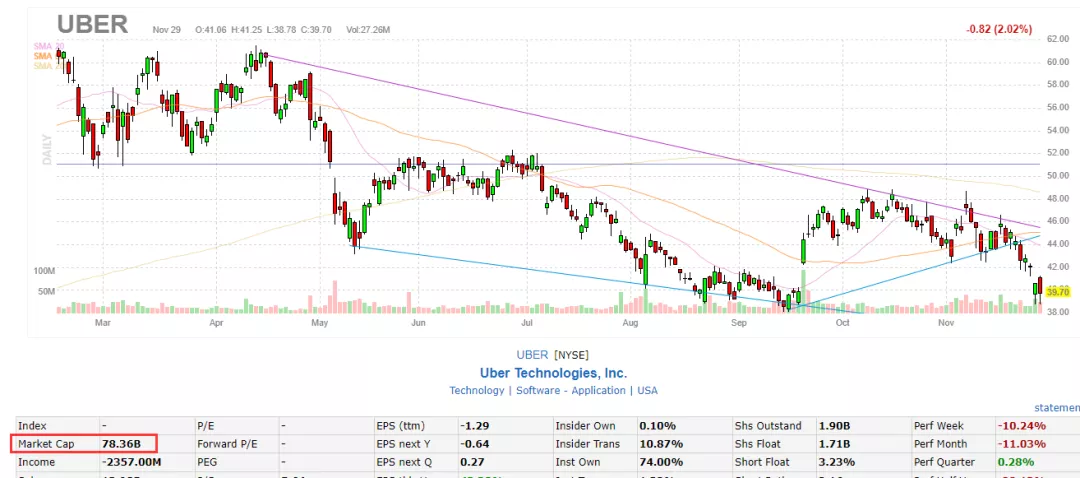This screenshot has height=478, width=1080.
Task: Click the red -0.82 (2.02%) change text
Action: (x=999, y=30)
